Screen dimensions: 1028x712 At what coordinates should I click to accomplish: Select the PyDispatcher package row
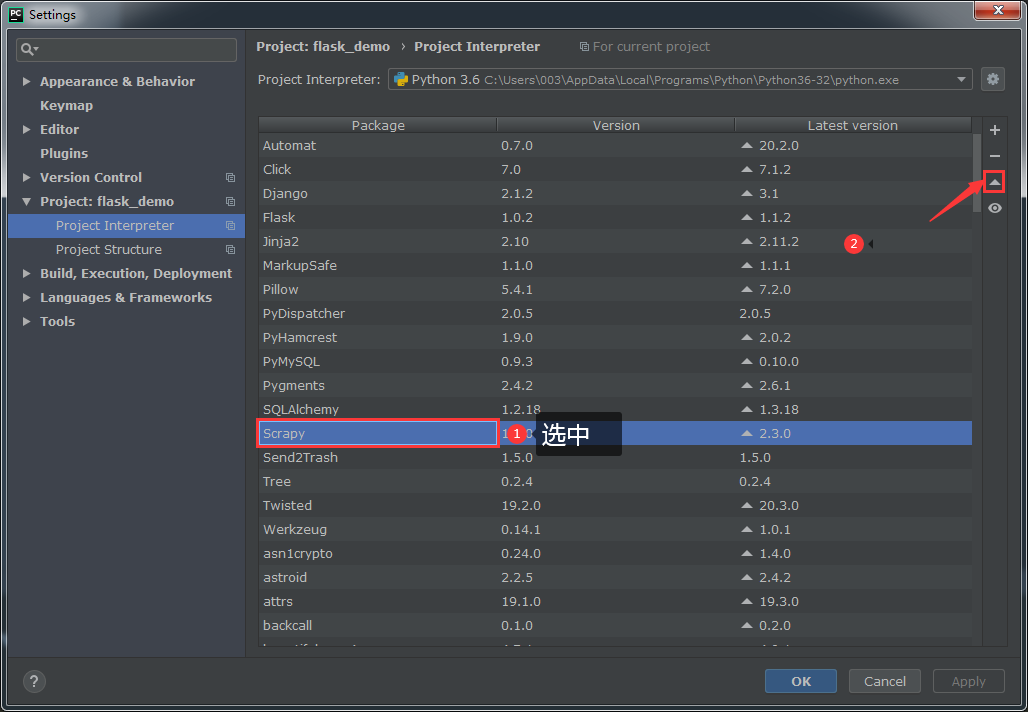pyautogui.click(x=616, y=313)
